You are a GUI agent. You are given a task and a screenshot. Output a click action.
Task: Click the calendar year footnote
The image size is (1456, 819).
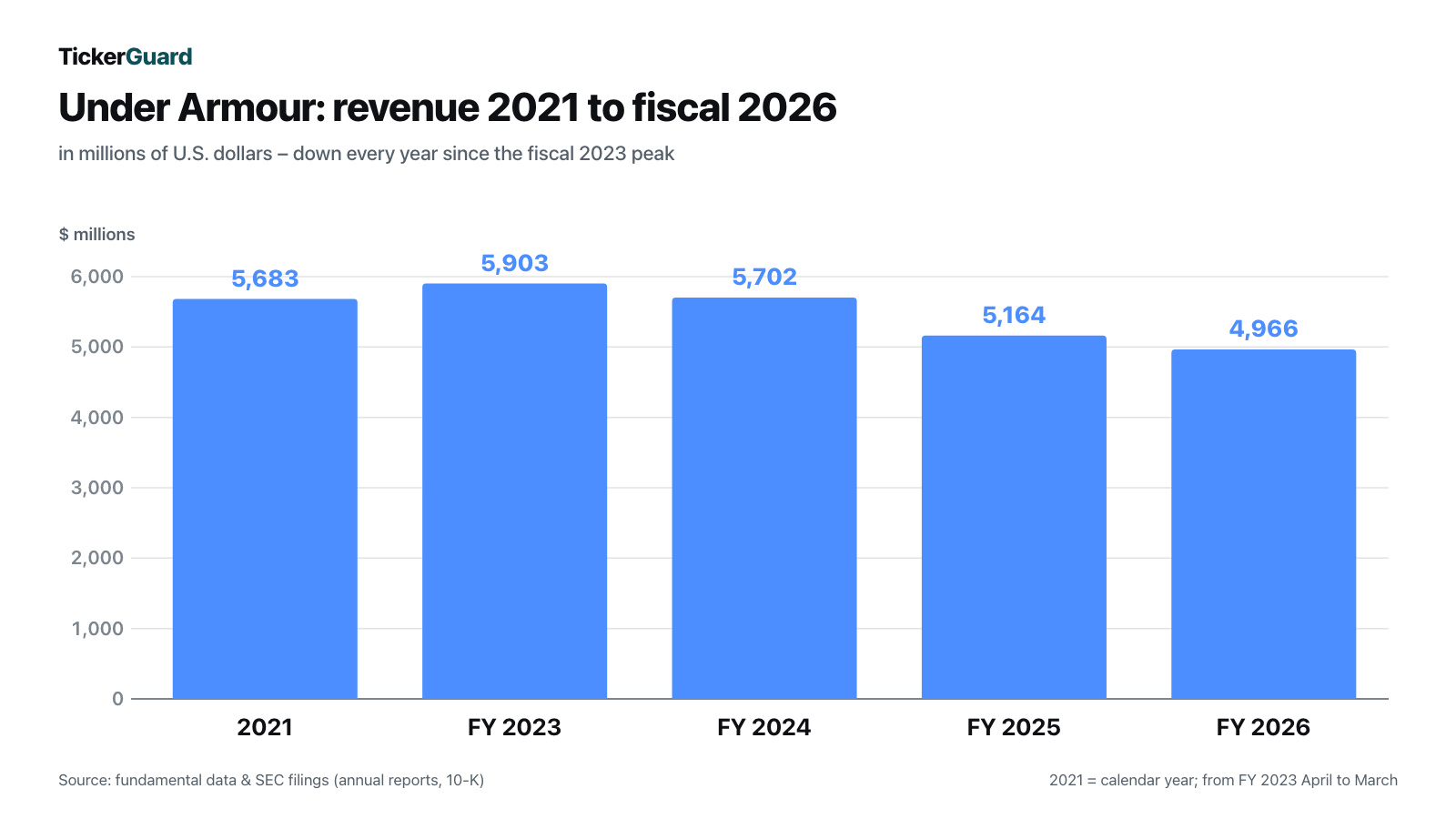pyautogui.click(x=1223, y=780)
